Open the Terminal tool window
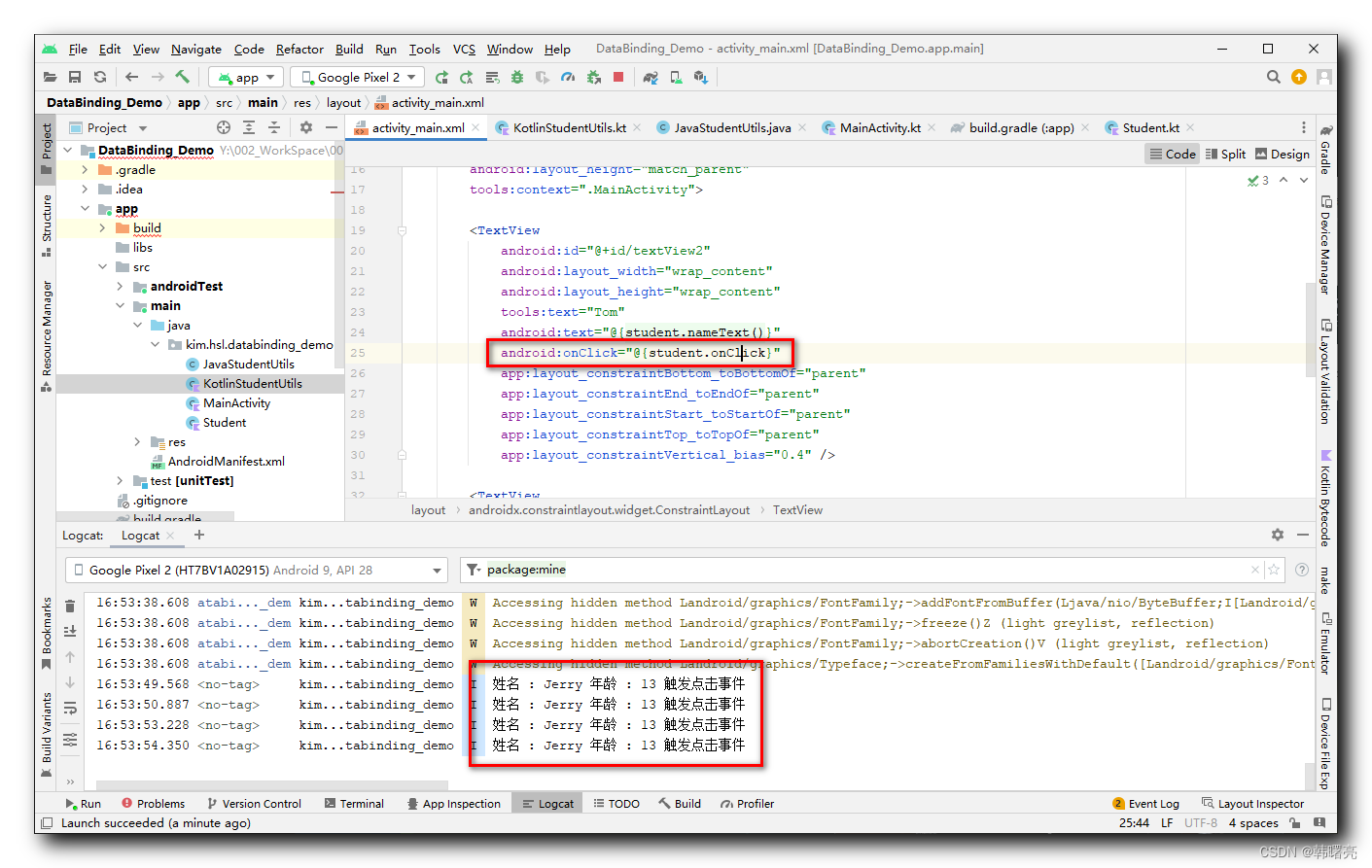Image resolution: width=1372 pixels, height=868 pixels. pos(354,804)
